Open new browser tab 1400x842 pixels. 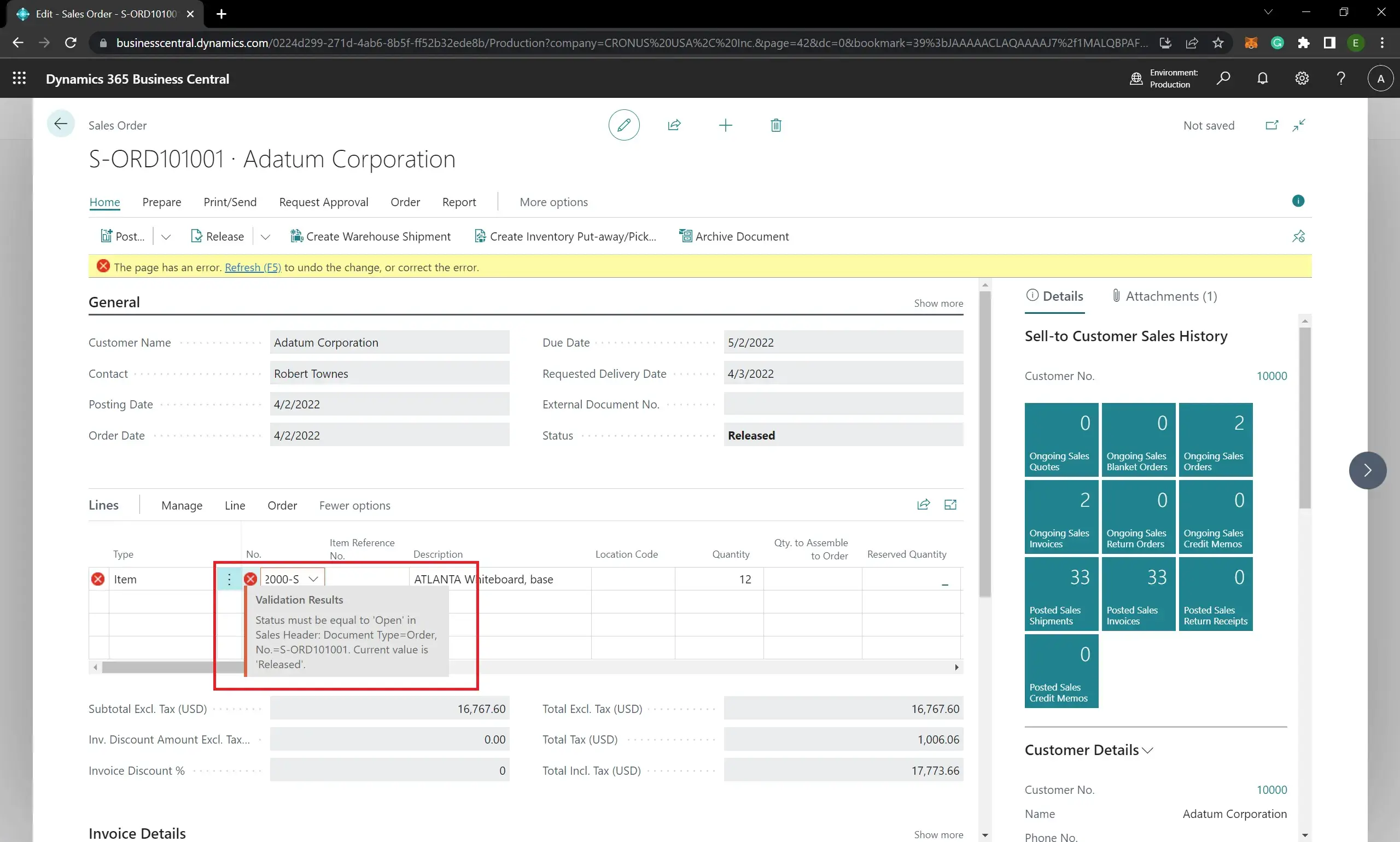(x=221, y=14)
